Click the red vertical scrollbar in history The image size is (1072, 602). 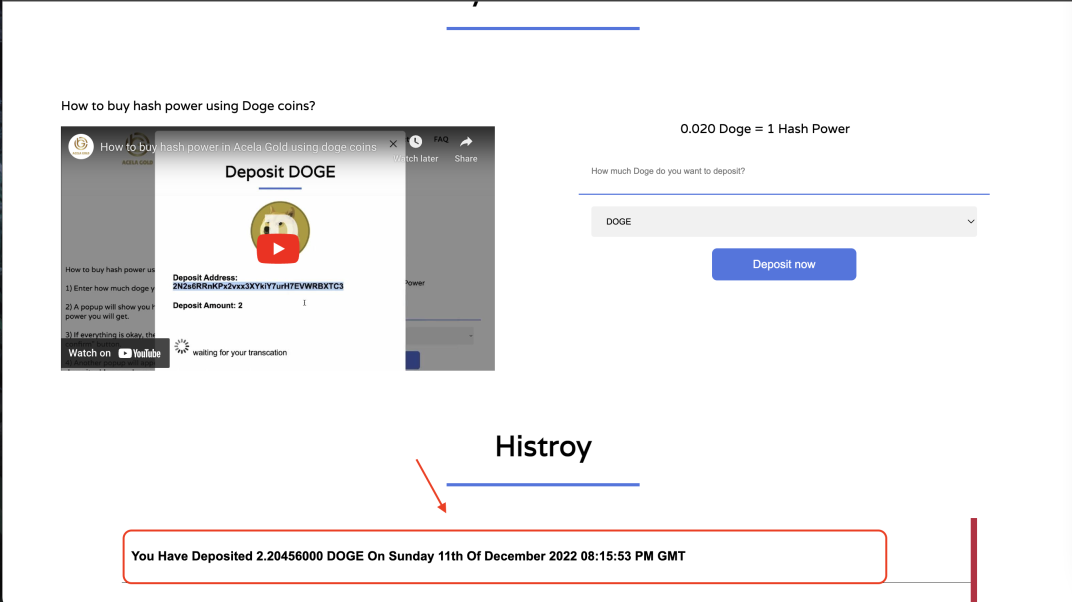974,560
